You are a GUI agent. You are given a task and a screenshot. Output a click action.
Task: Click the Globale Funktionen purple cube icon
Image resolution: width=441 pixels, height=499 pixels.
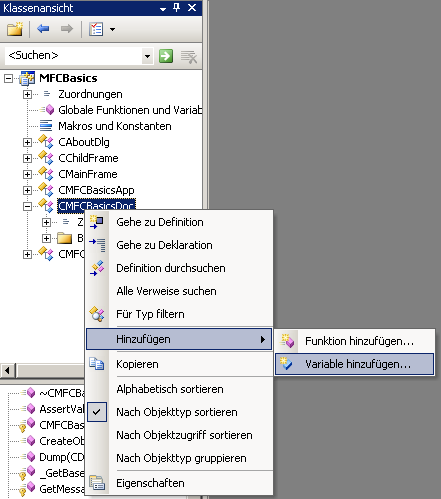pyautogui.click(x=50, y=110)
